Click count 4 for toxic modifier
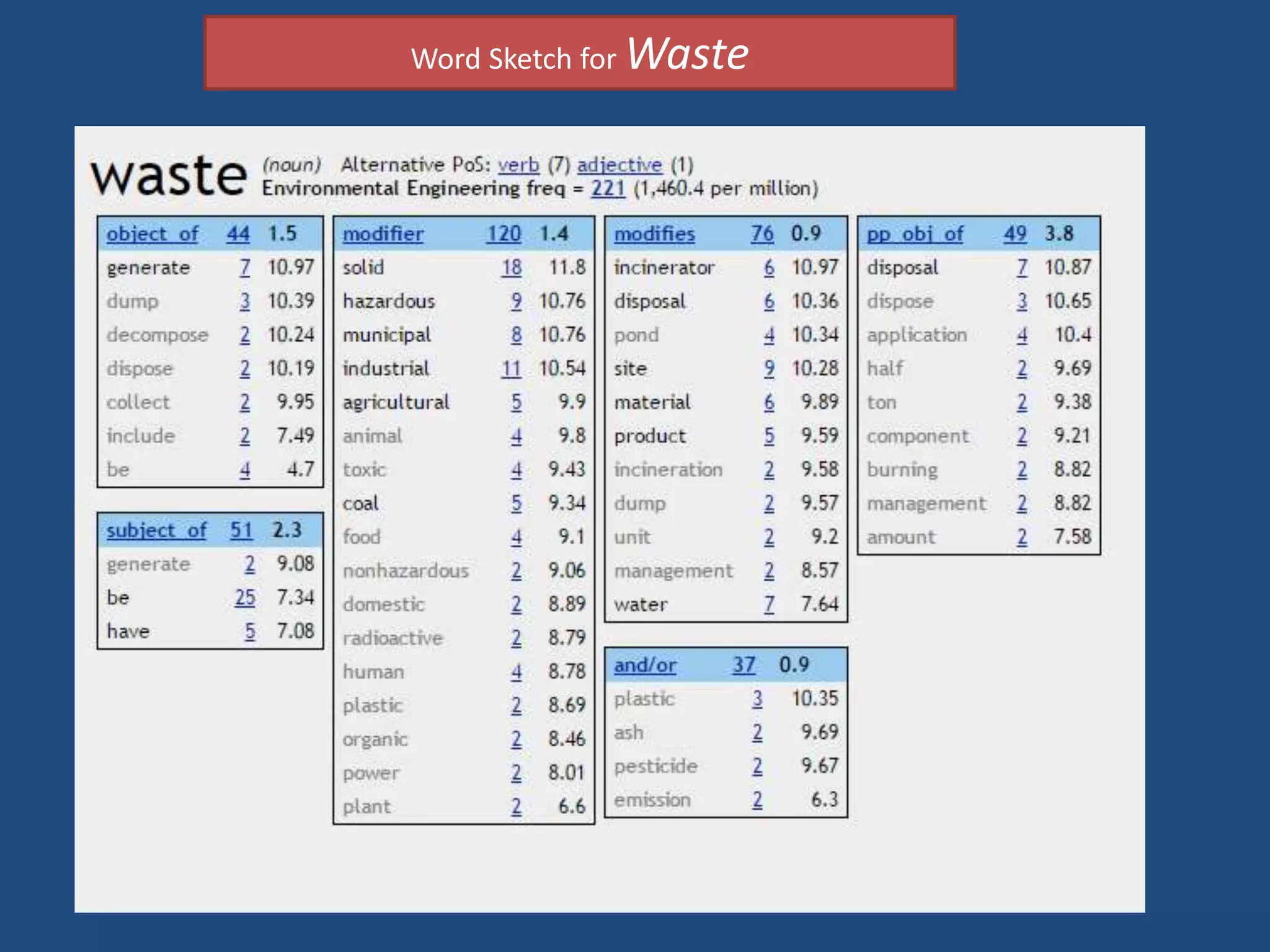Image resolution: width=1270 pixels, height=952 pixels. 517,470
